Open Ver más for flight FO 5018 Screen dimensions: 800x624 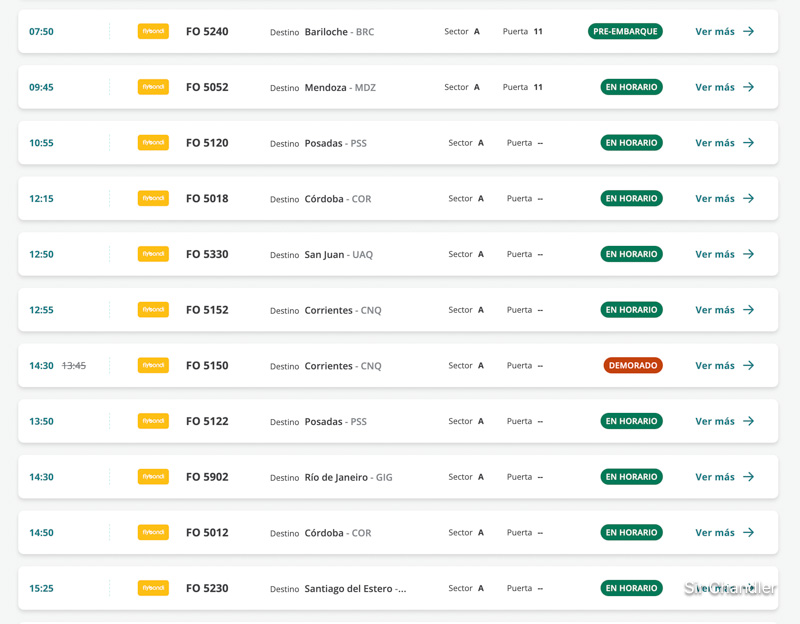tap(724, 199)
